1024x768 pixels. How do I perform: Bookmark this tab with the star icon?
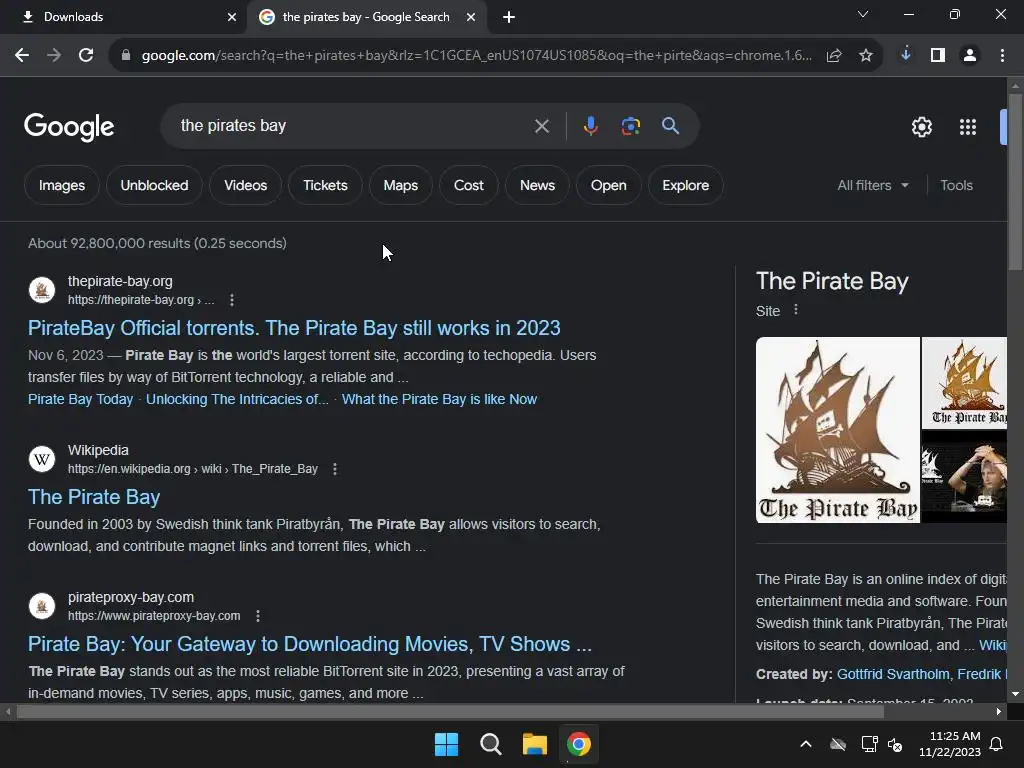click(x=866, y=56)
